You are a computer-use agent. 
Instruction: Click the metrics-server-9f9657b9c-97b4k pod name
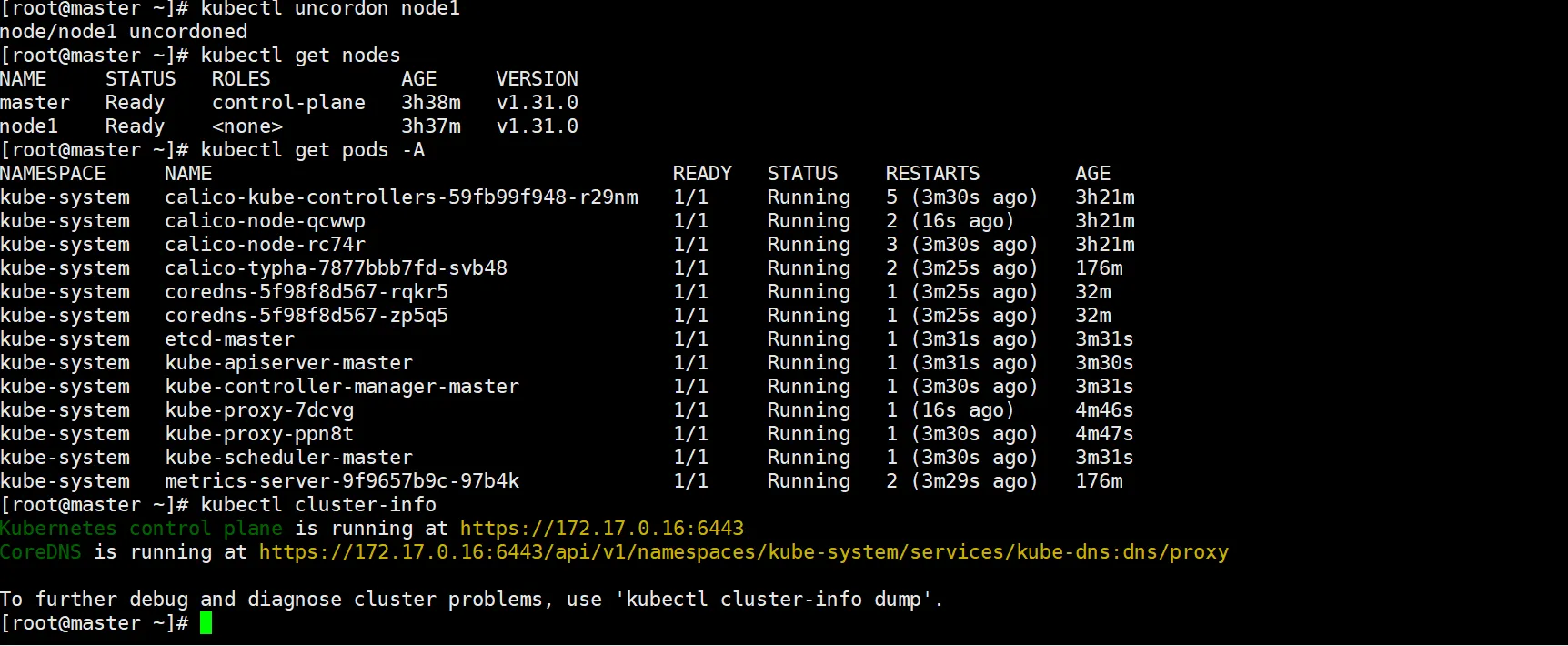coord(342,481)
